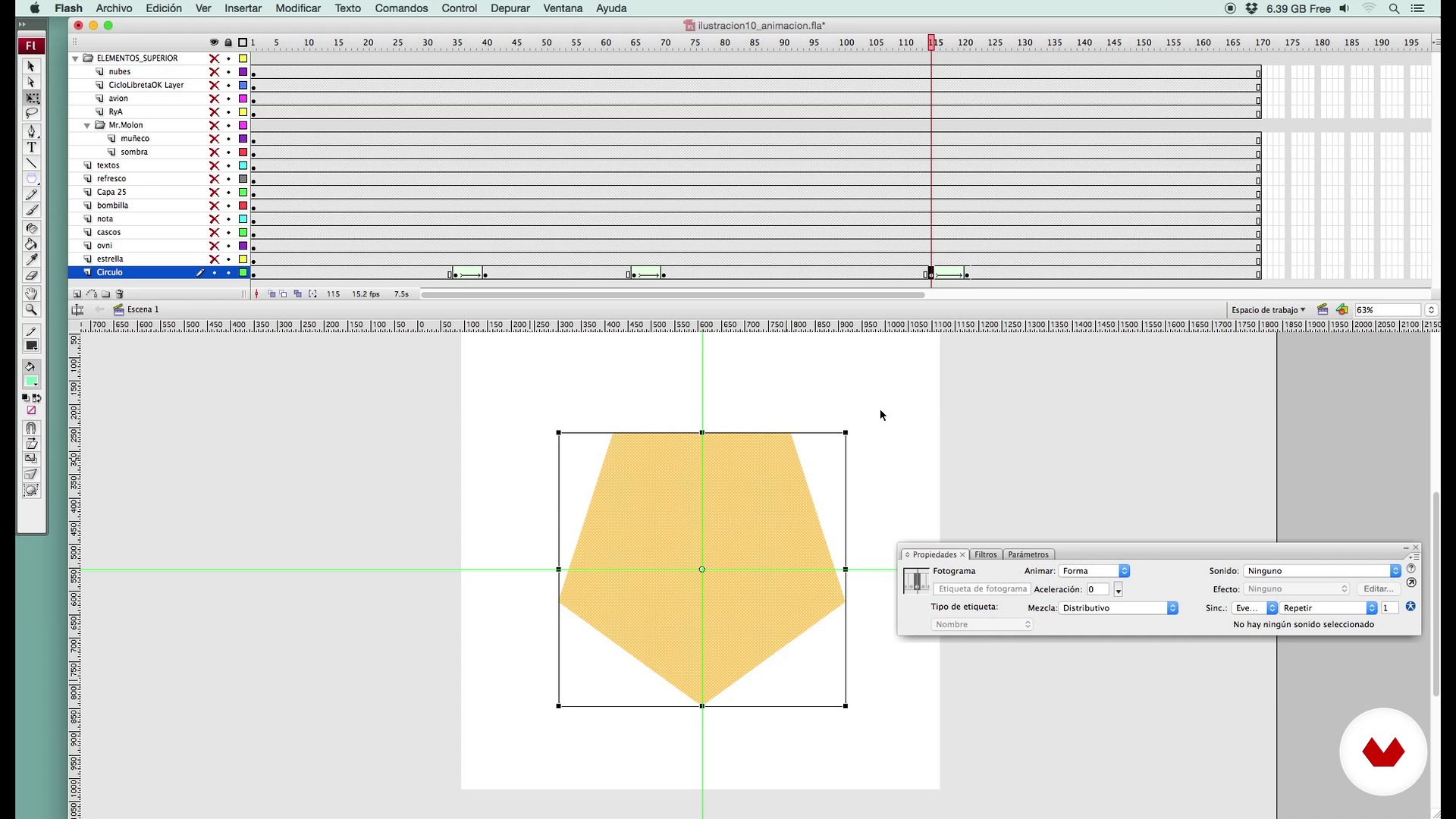Viewport: 1456px width, 819px height.
Task: Open the stage zoom percentage dropdown
Action: pos(1431,310)
